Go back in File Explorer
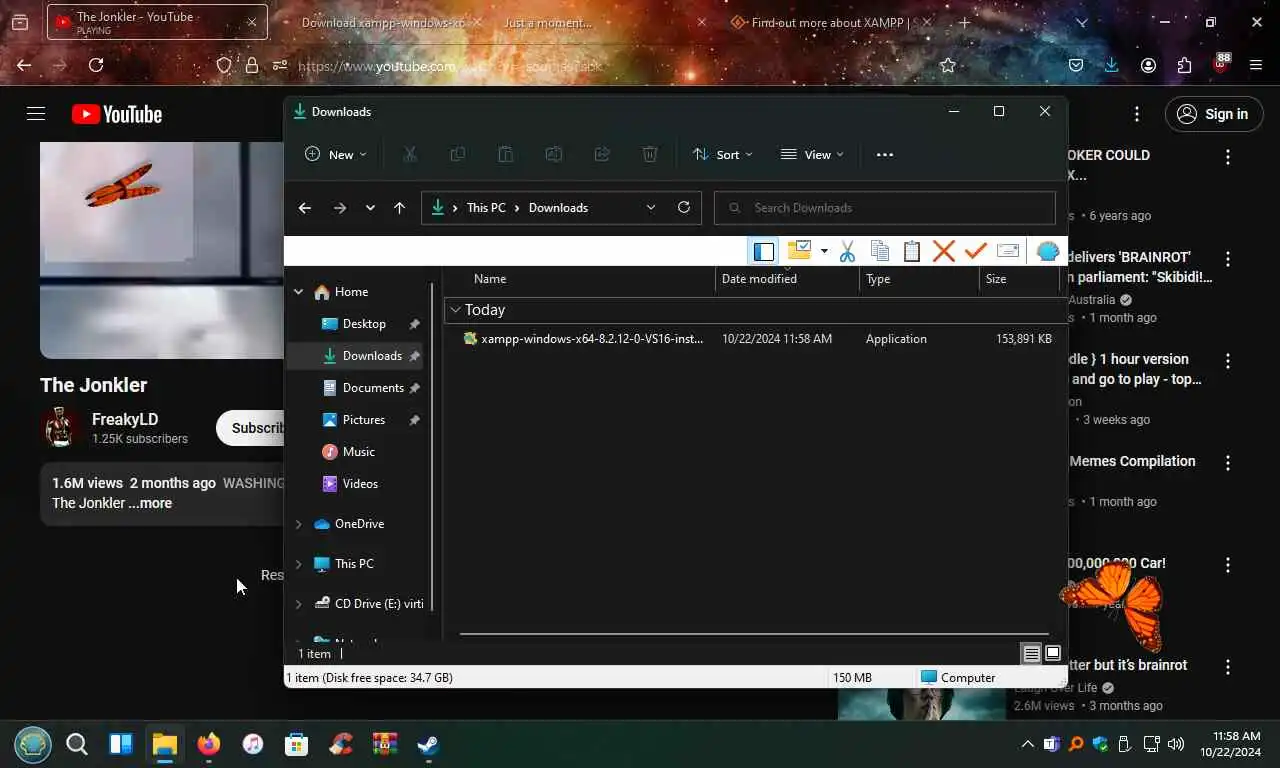The height and width of the screenshot is (768, 1280). (x=304, y=208)
